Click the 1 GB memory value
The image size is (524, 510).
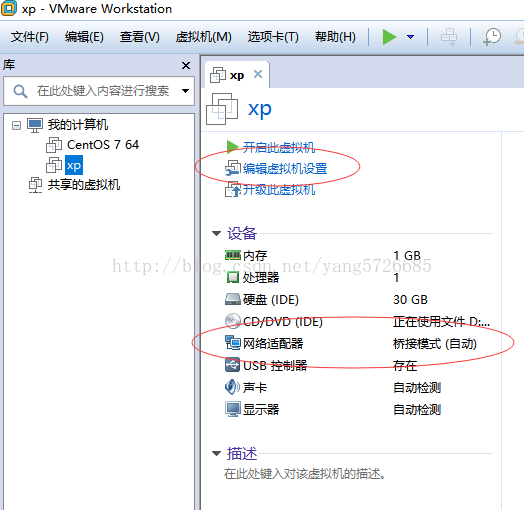click(x=407, y=256)
